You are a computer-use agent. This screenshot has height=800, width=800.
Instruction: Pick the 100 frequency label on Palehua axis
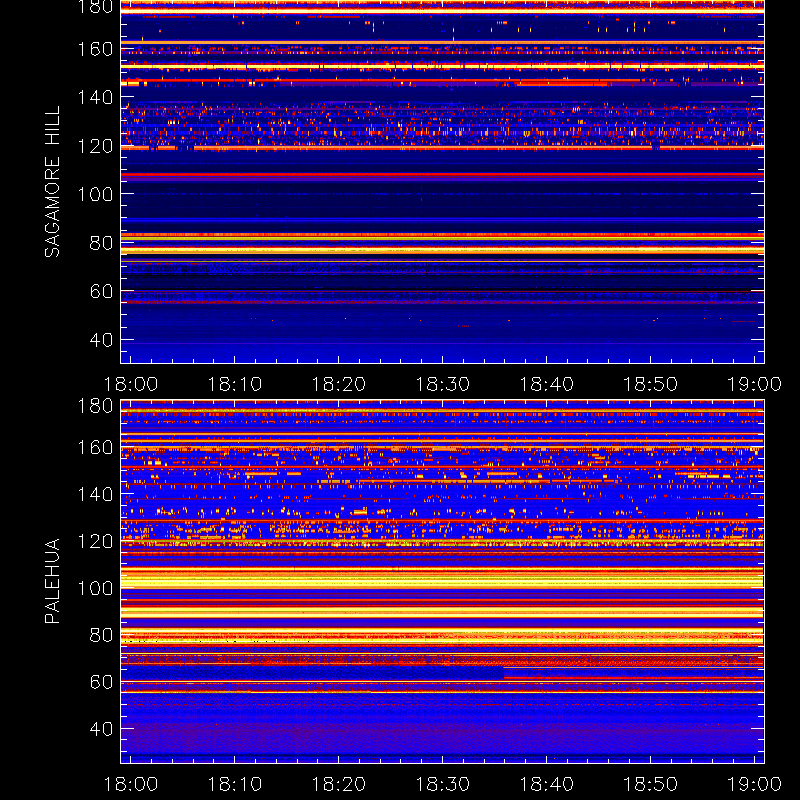[x=95, y=589]
